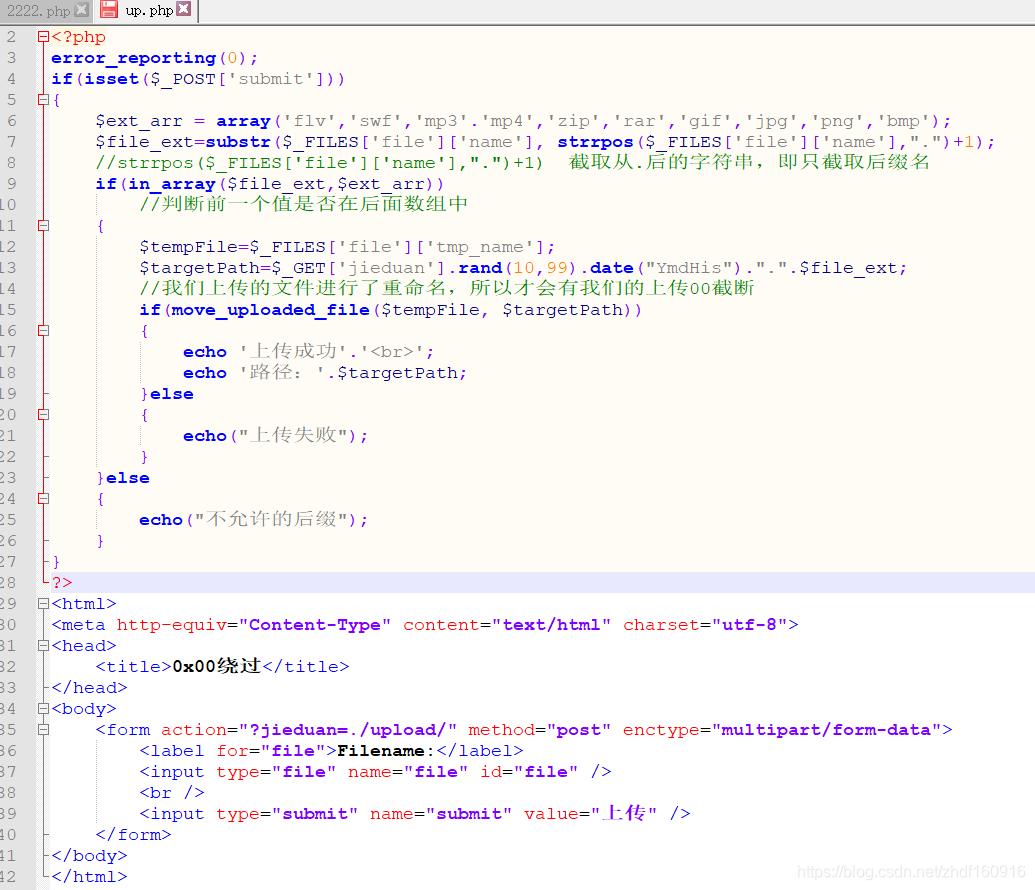The image size is (1035, 890).
Task: Click line number 28 in the margin
Action: tap(10, 582)
